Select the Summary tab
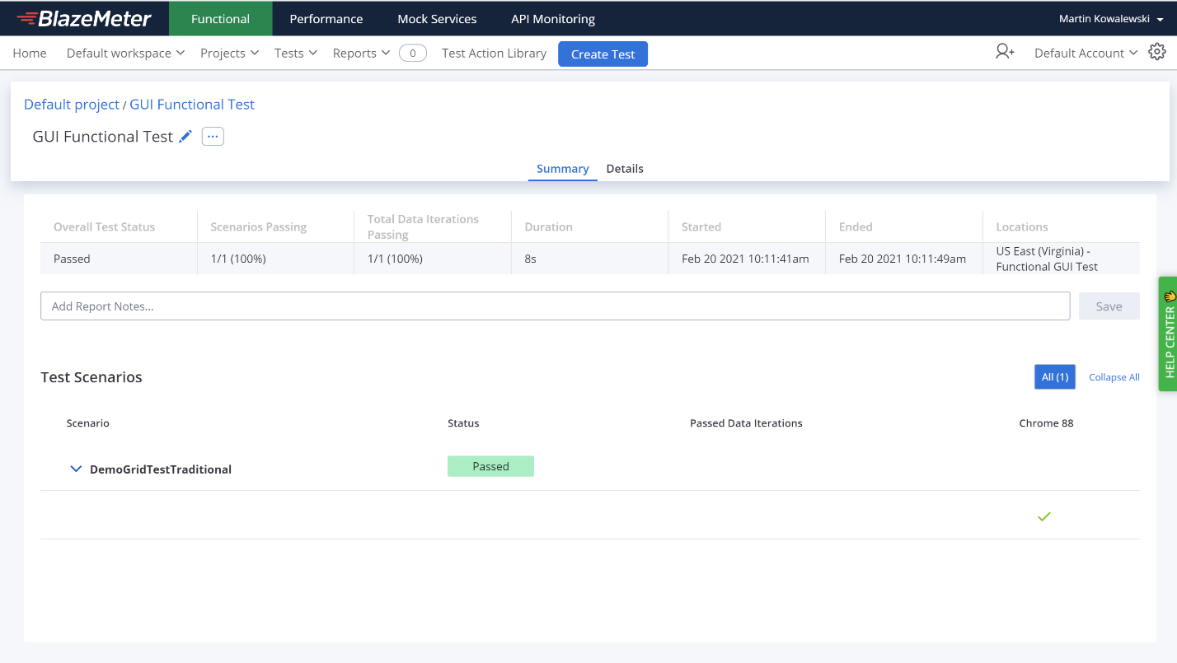This screenshot has width=1177, height=663. (562, 169)
